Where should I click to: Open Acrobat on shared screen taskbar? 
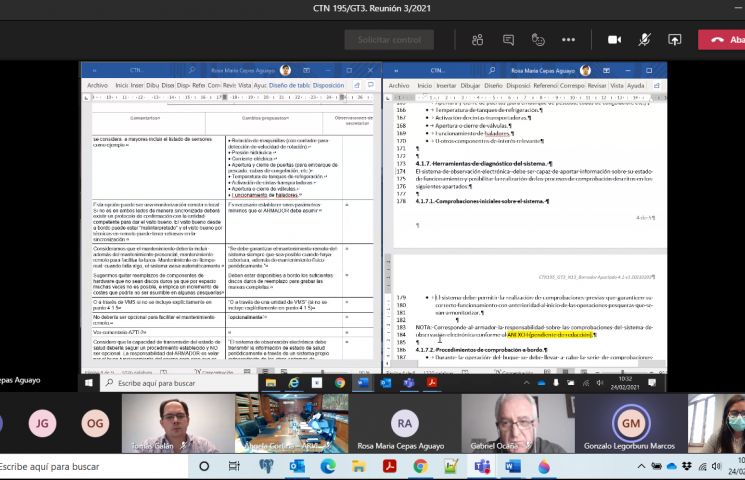coord(432,383)
